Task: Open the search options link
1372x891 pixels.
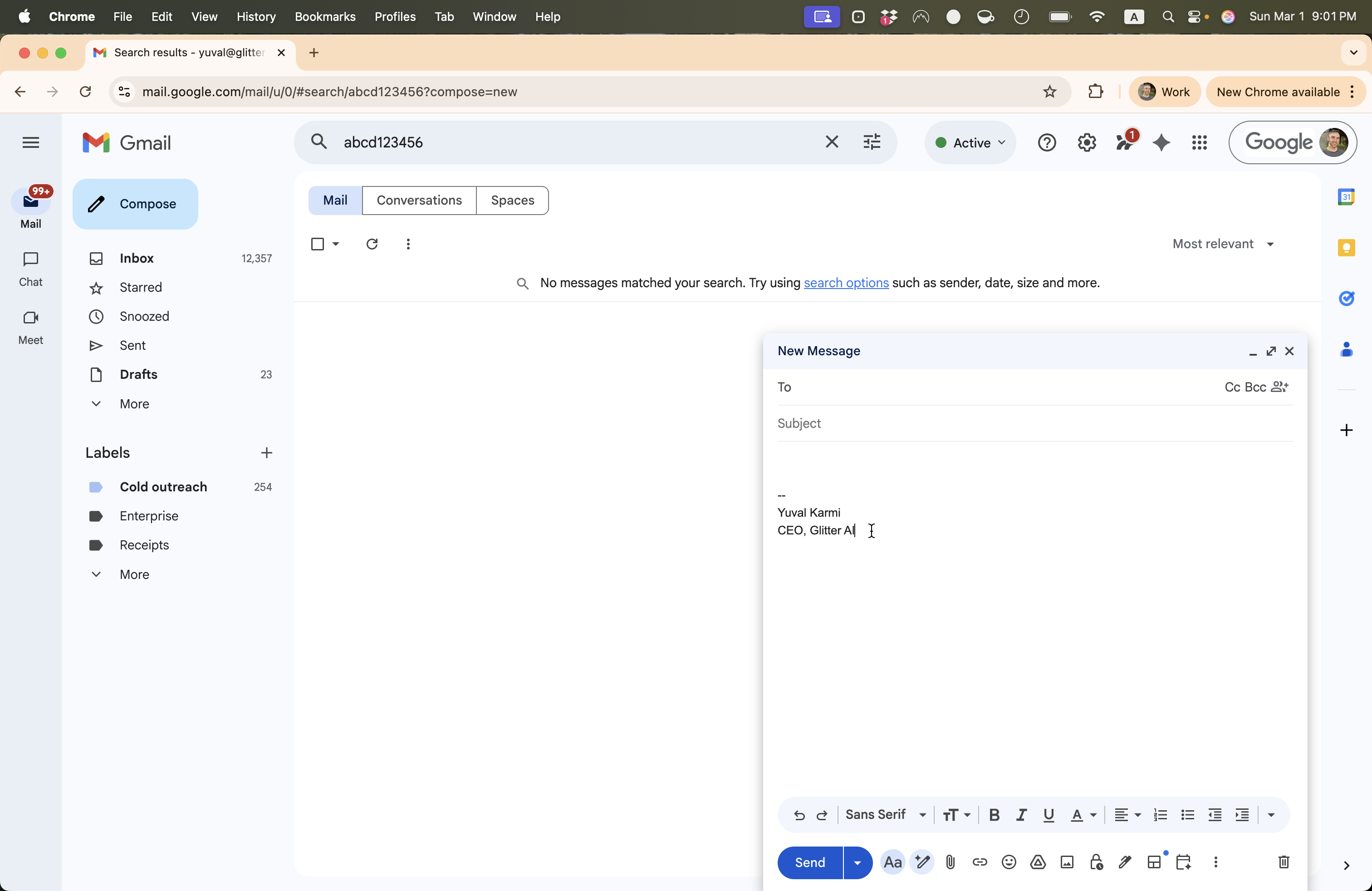Action: coord(845,283)
